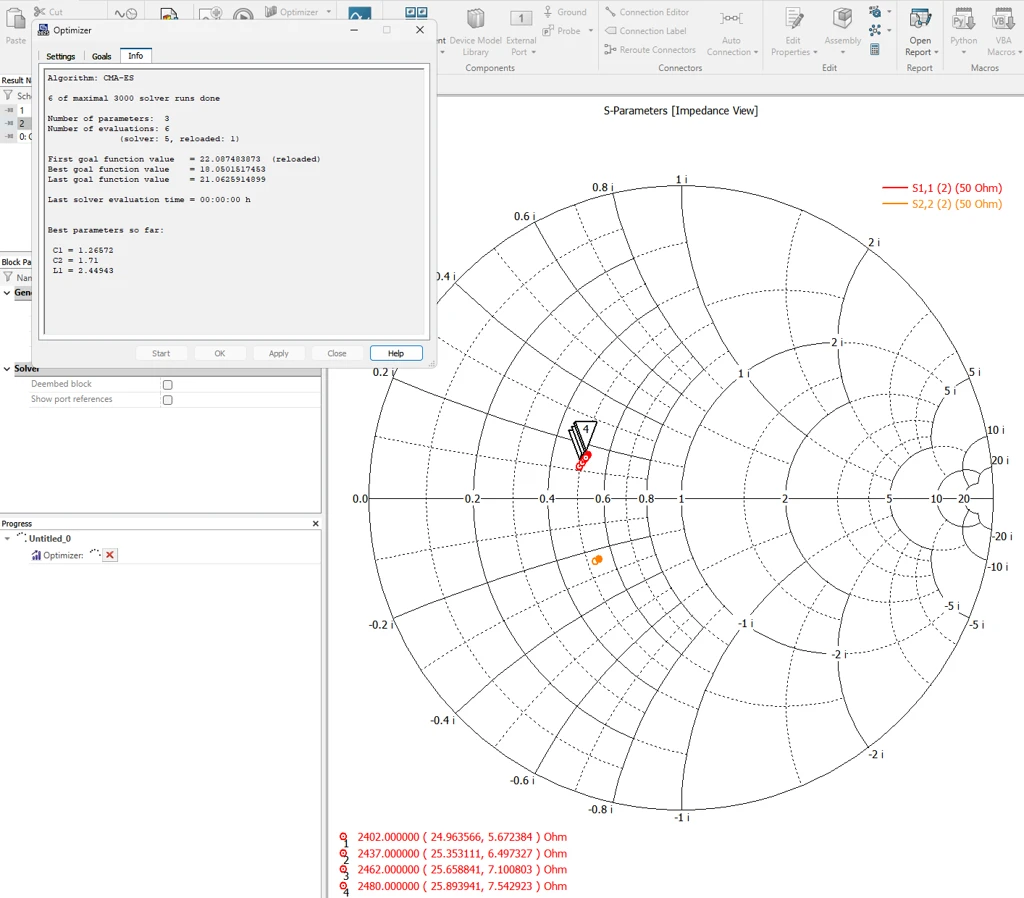
Task: Click the gear-search icon in Edit group
Action: (x=874, y=12)
